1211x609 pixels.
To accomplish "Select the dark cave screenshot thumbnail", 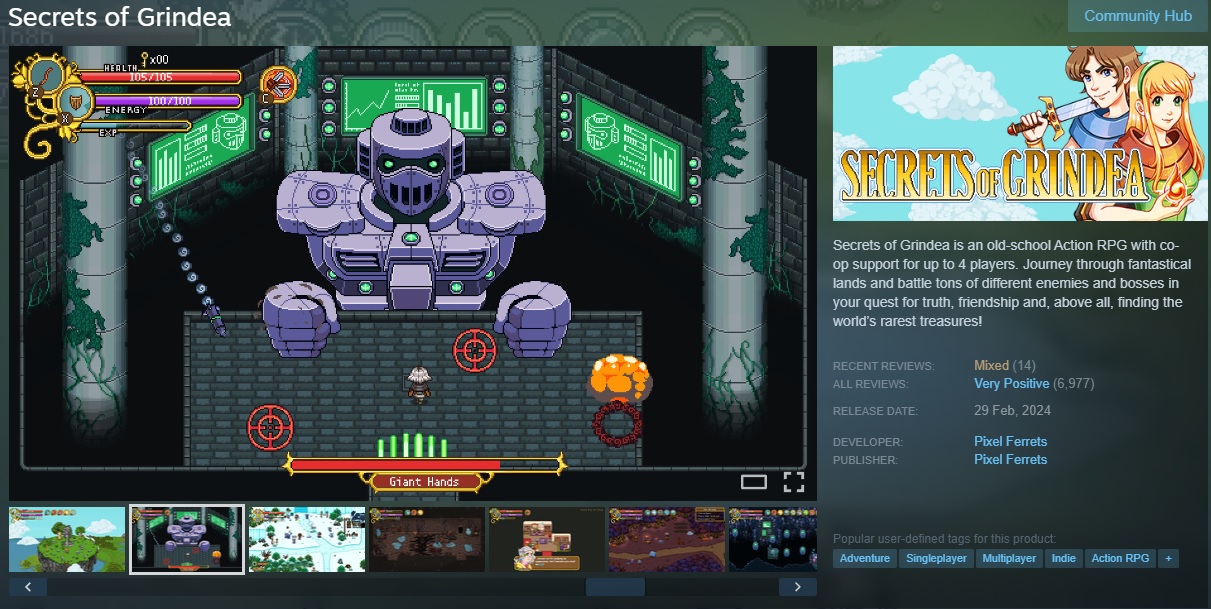I will tap(427, 539).
